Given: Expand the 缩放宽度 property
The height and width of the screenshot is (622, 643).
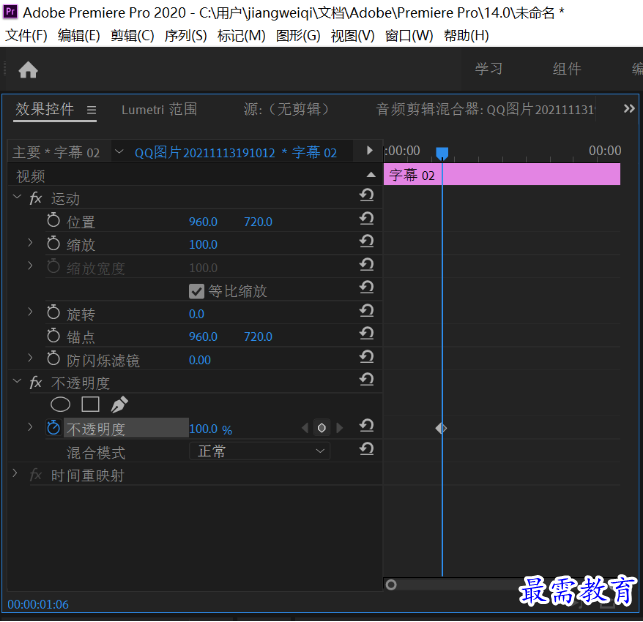Looking at the screenshot, I should (30, 266).
